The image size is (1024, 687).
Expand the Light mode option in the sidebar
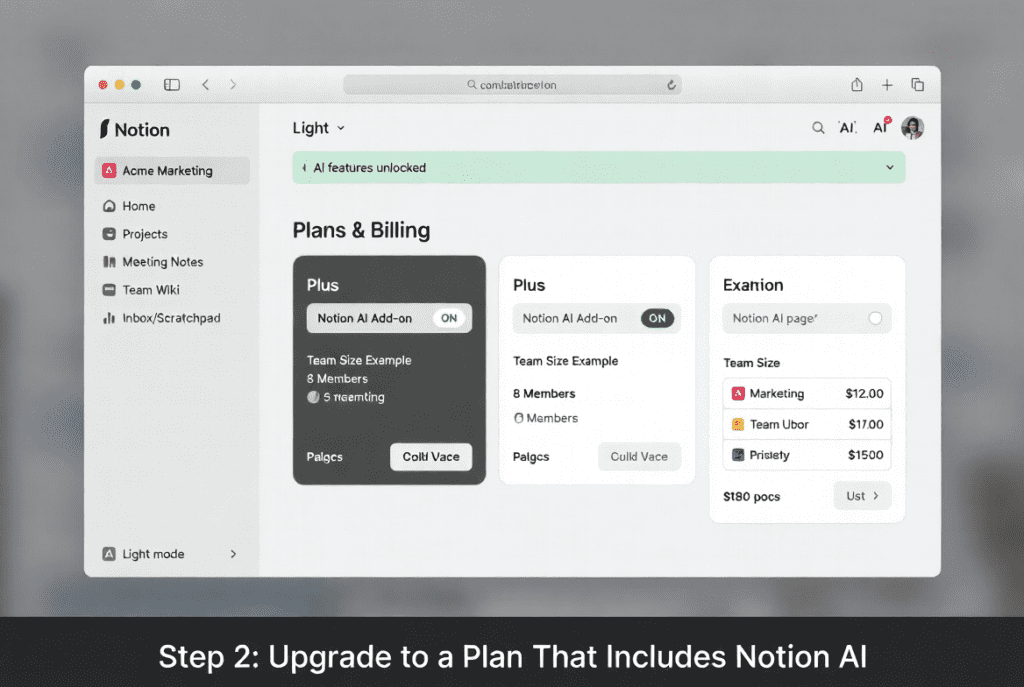(x=233, y=553)
